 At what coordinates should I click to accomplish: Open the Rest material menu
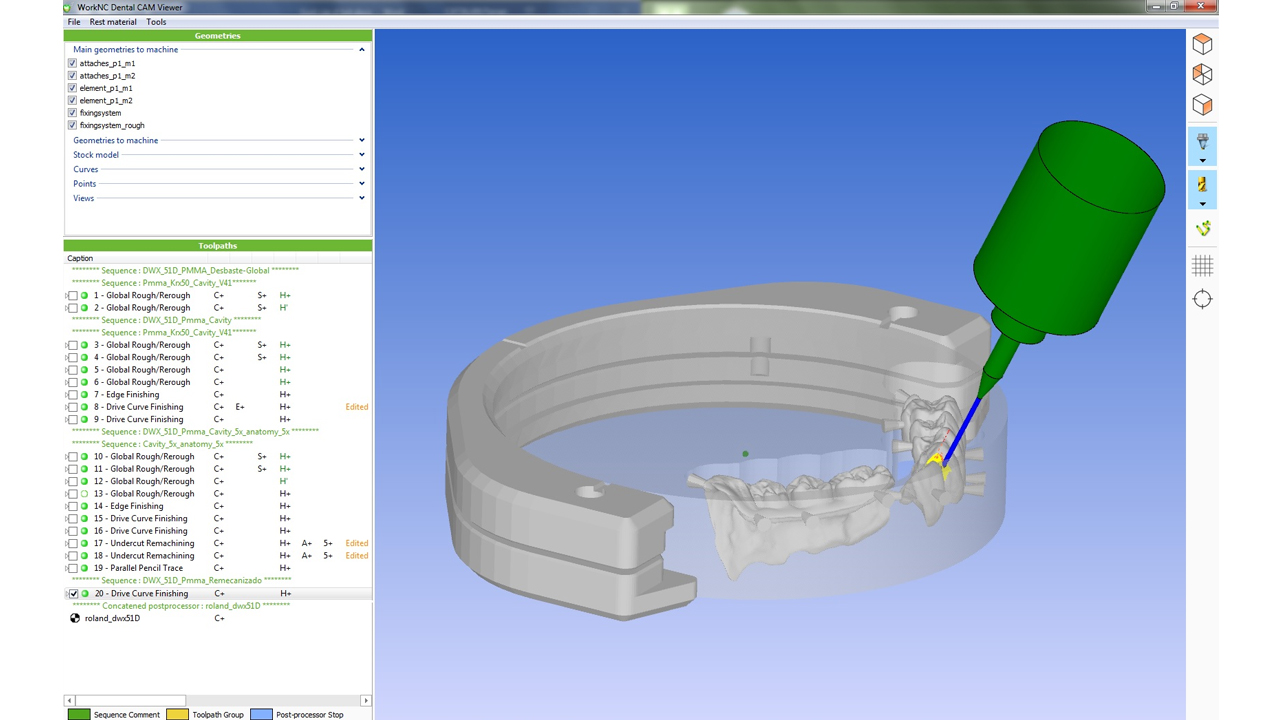point(113,22)
